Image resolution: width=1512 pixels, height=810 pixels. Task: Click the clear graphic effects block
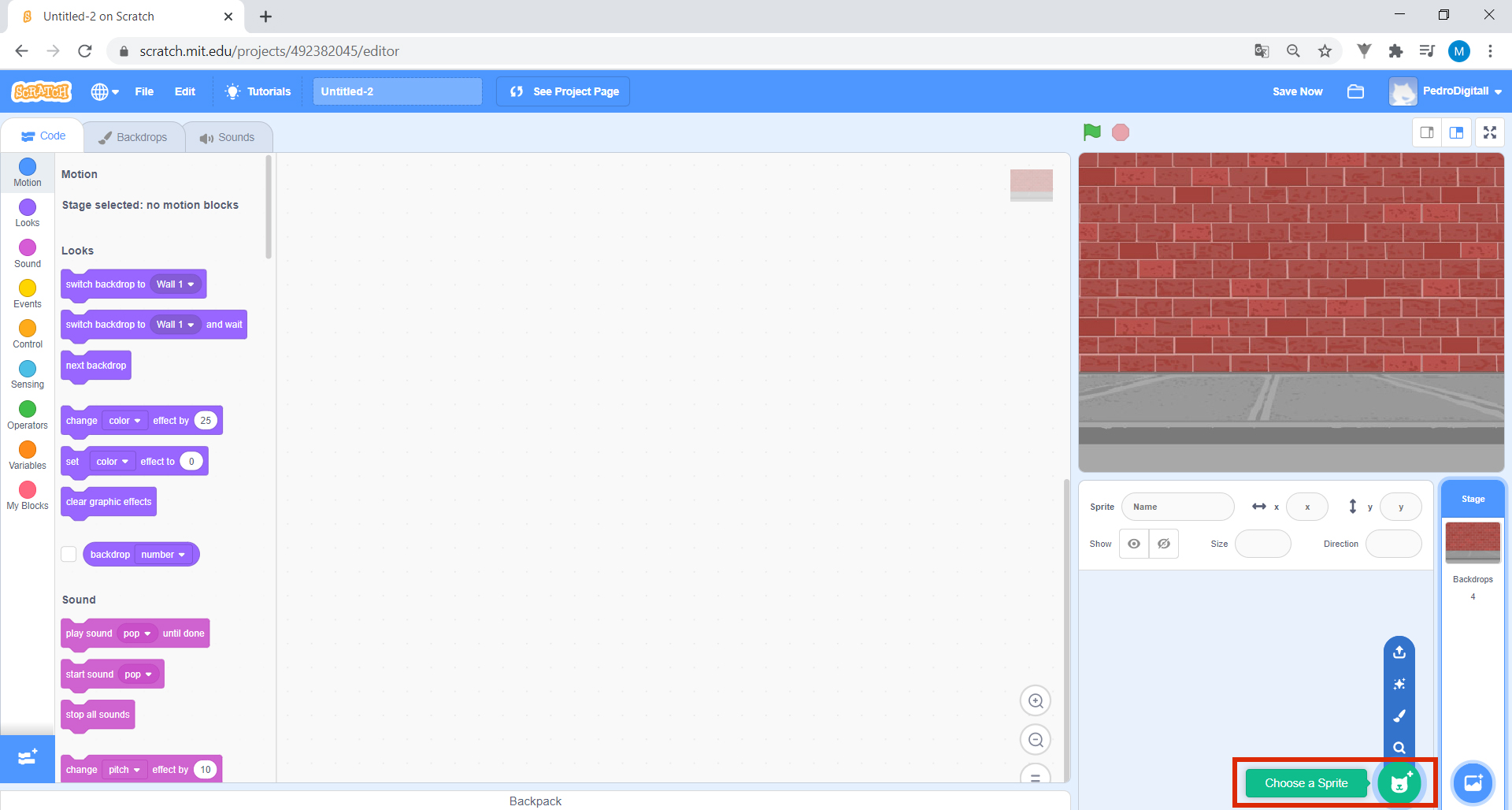pyautogui.click(x=109, y=502)
